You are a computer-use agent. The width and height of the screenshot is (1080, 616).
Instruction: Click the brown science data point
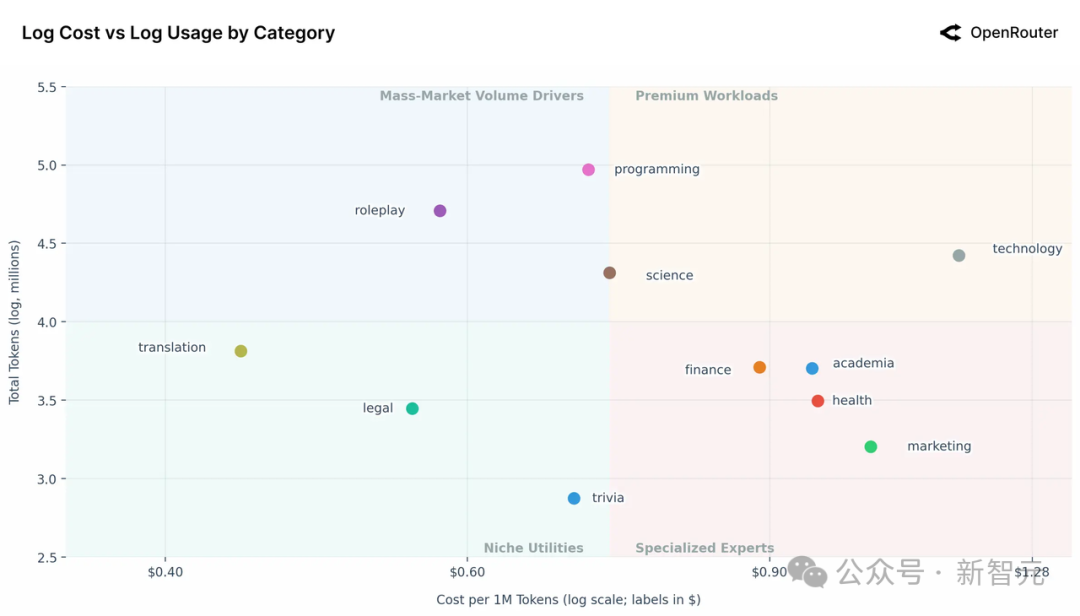point(610,273)
